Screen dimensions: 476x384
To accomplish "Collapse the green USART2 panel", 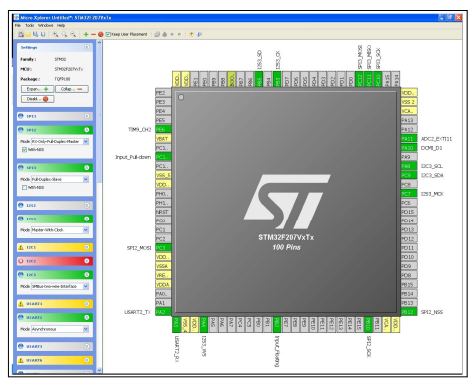I will [87, 317].
